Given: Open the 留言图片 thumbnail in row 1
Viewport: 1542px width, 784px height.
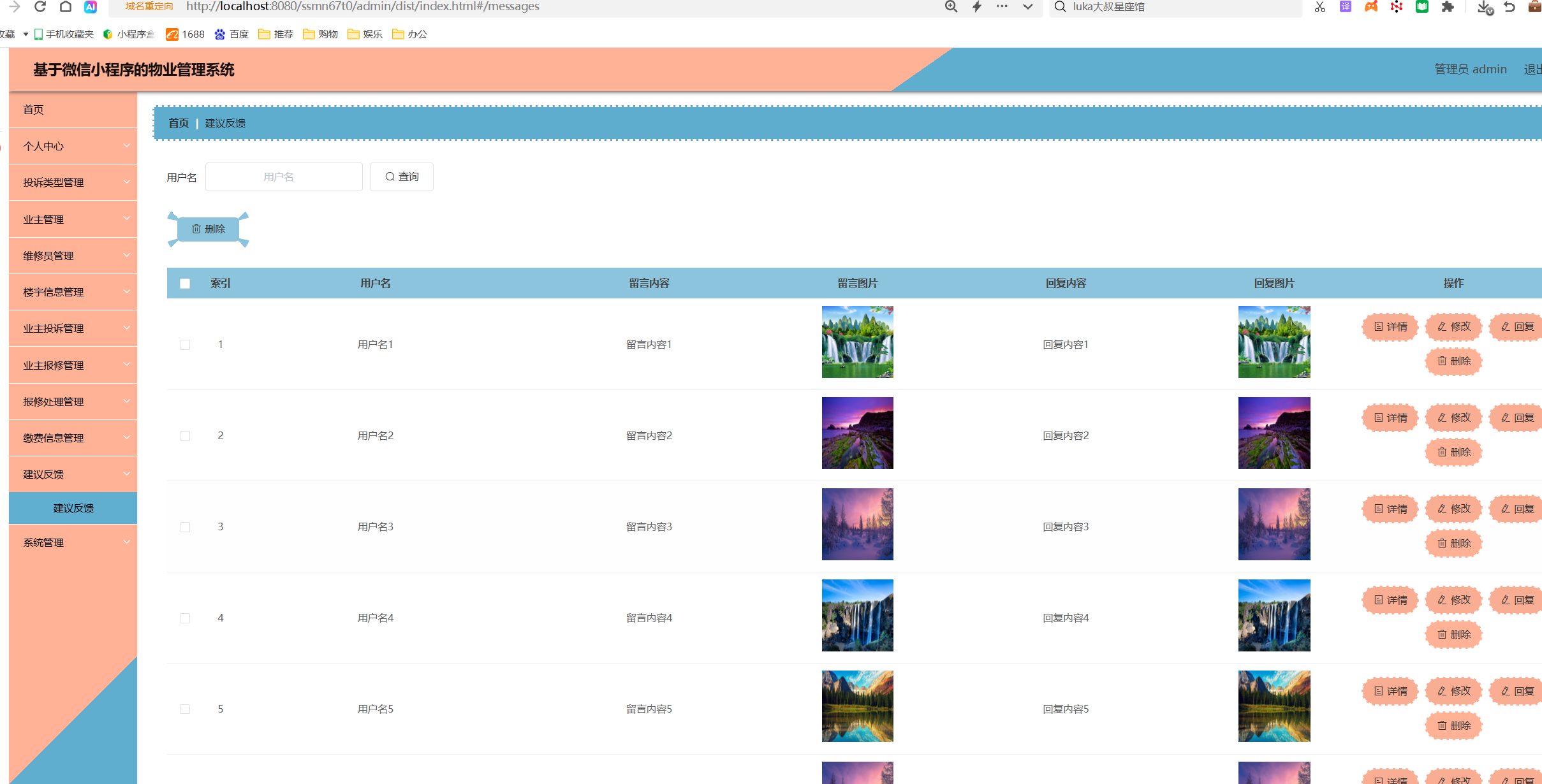Looking at the screenshot, I should pos(858,342).
